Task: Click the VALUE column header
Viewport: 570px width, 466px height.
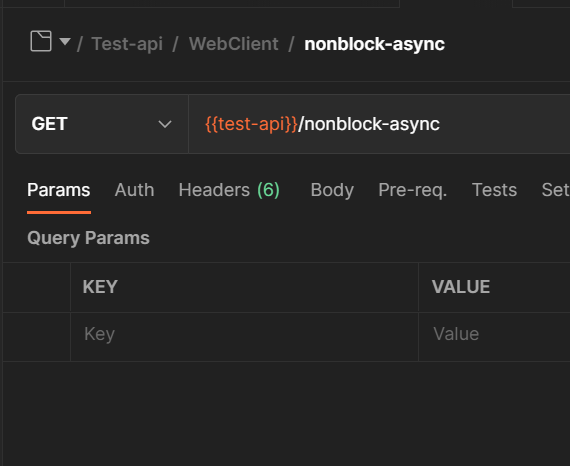Action: pos(461,287)
